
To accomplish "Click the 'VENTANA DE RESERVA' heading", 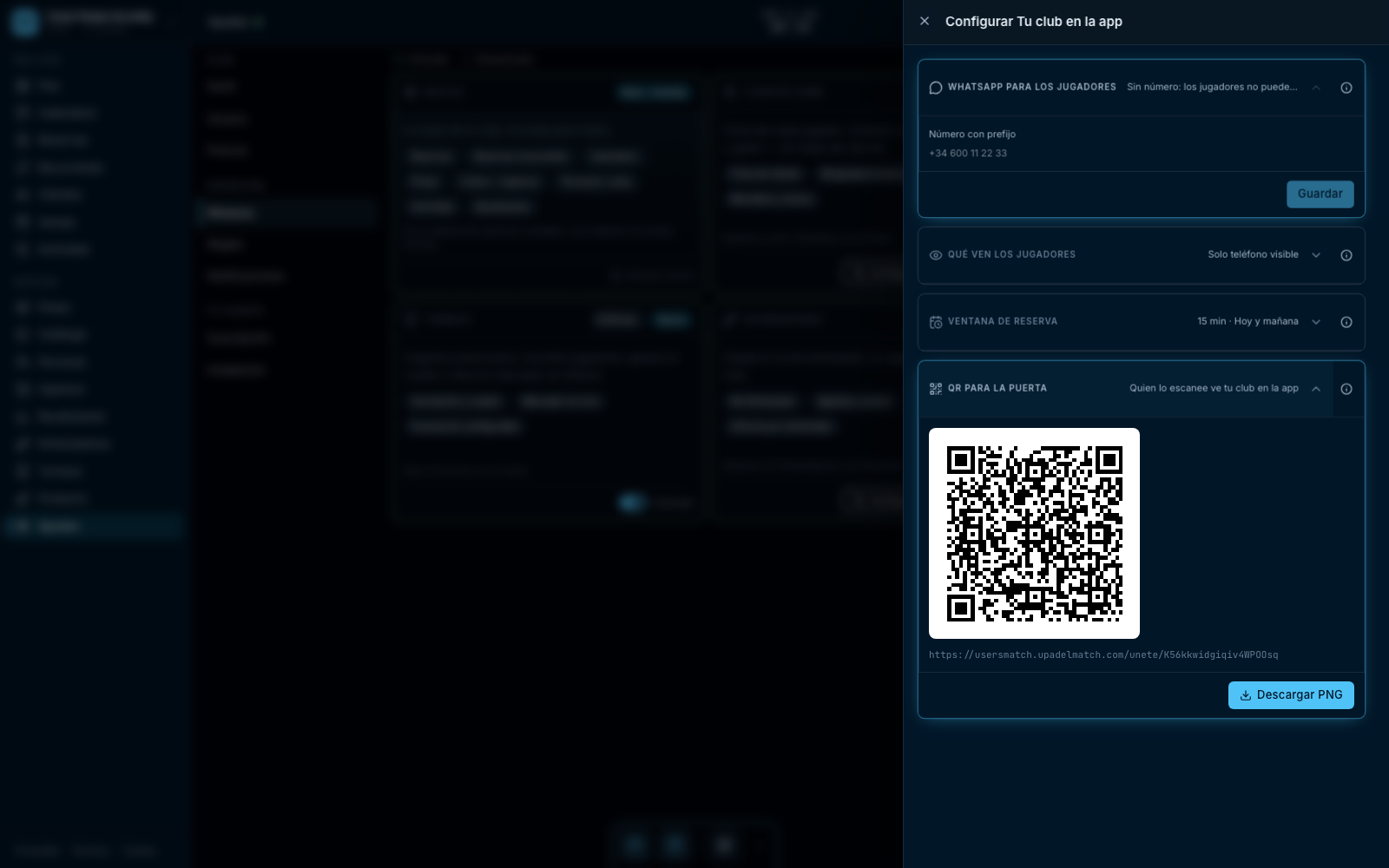I will [1003, 321].
